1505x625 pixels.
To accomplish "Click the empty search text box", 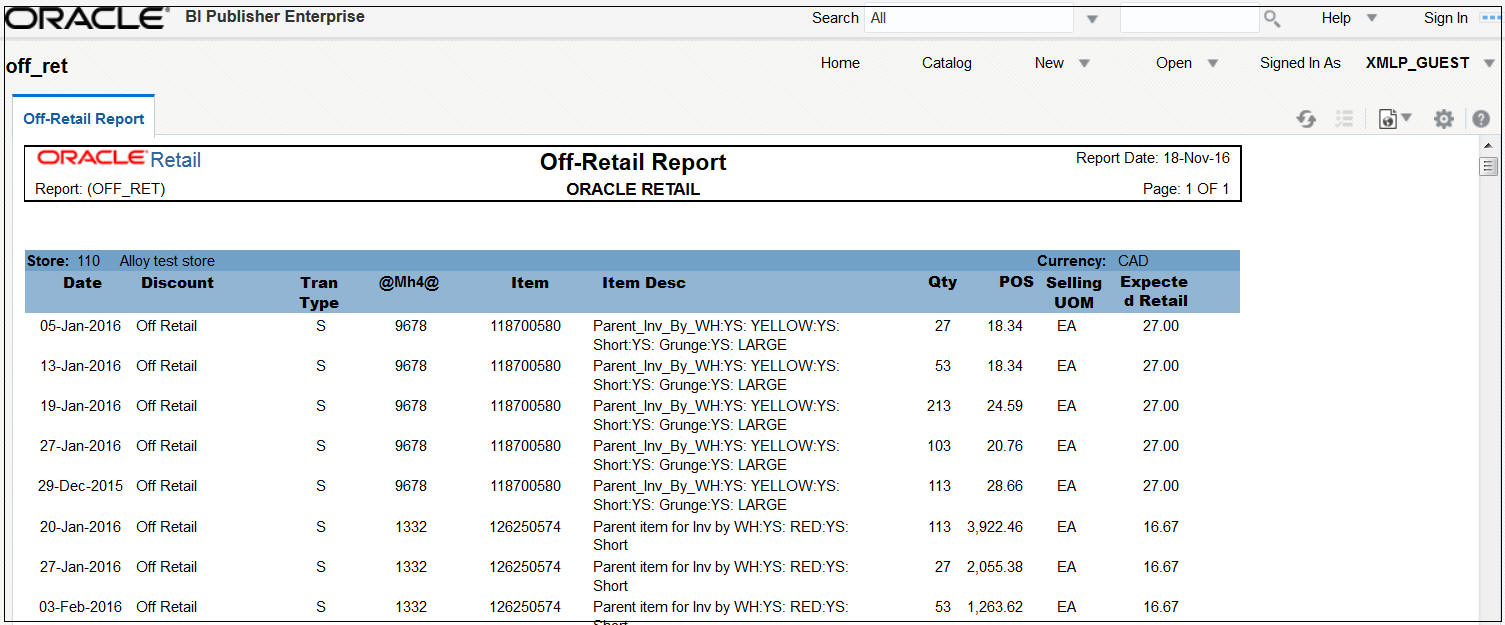I will [x=1189, y=18].
